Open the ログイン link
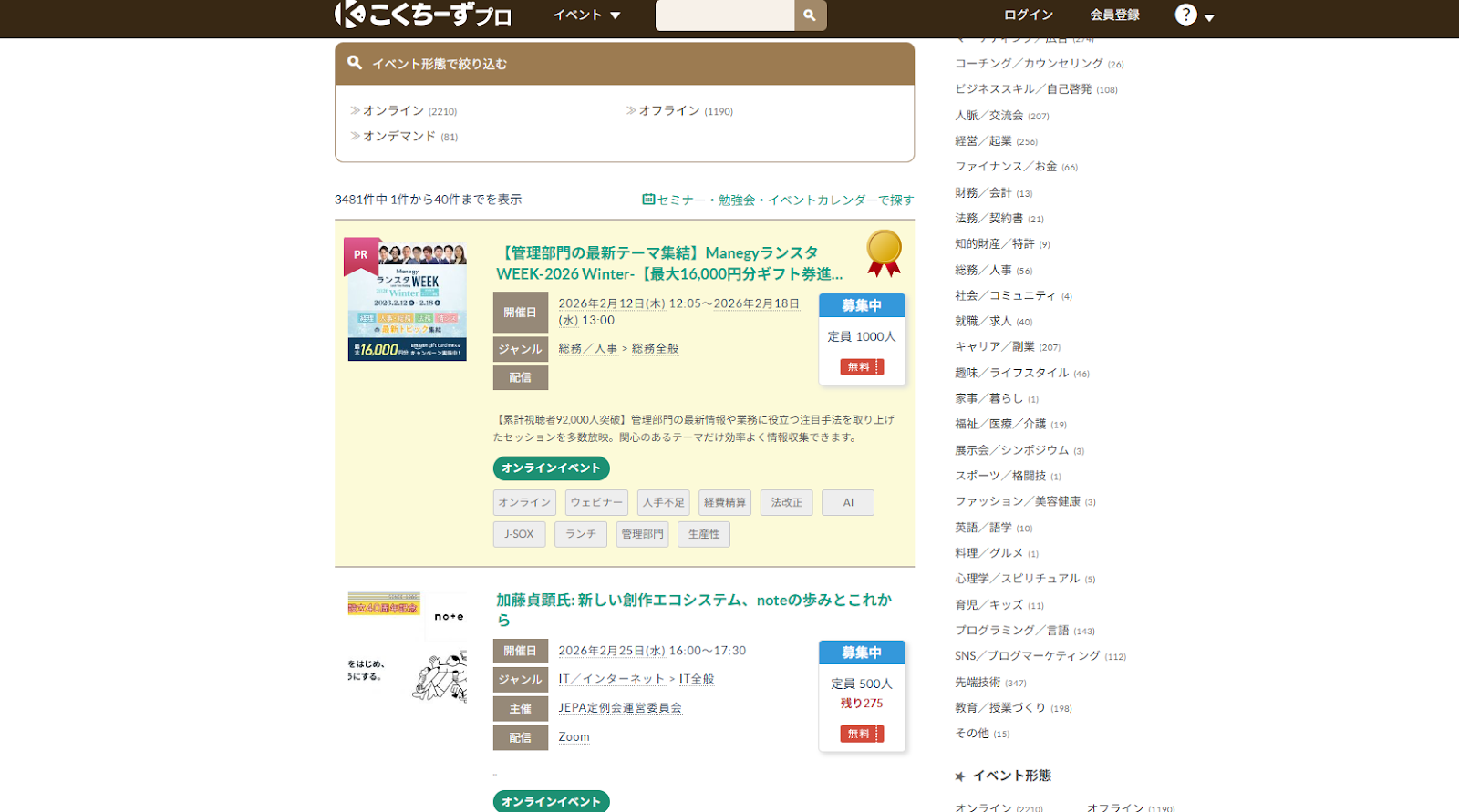The image size is (1459, 812). 1029,15
